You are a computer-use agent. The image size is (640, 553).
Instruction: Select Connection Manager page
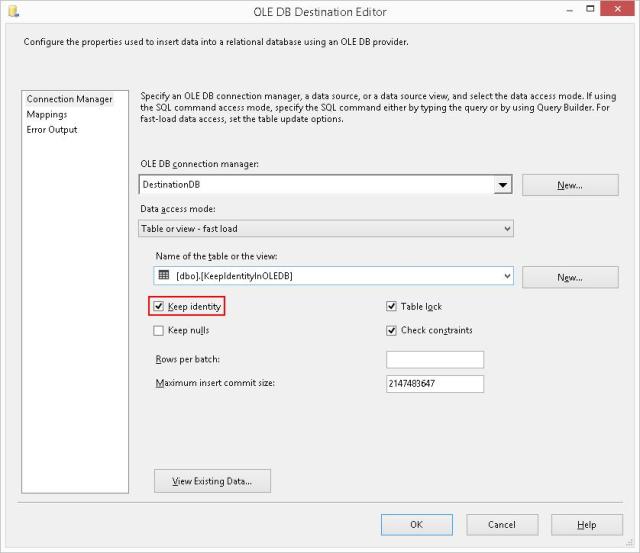69,99
